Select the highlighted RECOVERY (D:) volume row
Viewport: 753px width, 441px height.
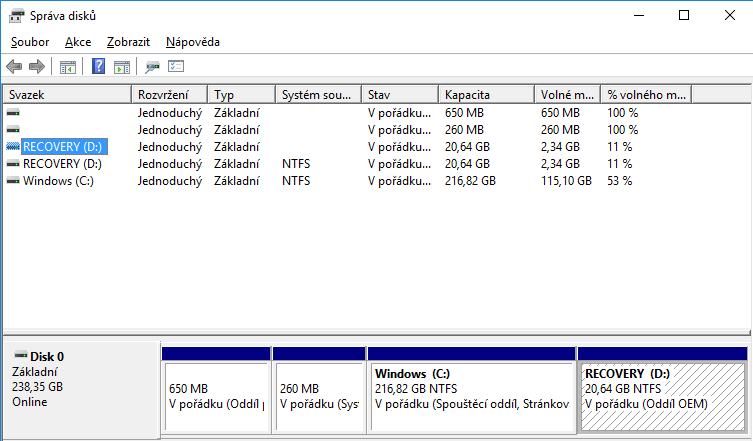pyautogui.click(x=62, y=147)
